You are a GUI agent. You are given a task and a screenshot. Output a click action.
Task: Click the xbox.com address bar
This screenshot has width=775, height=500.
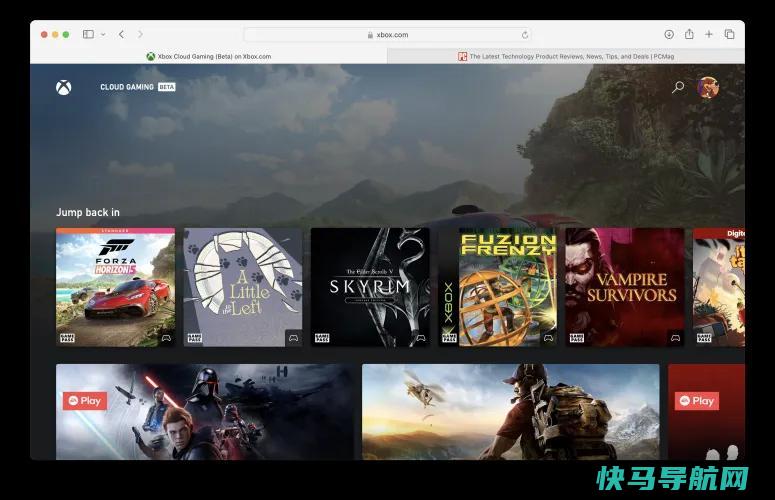click(388, 35)
